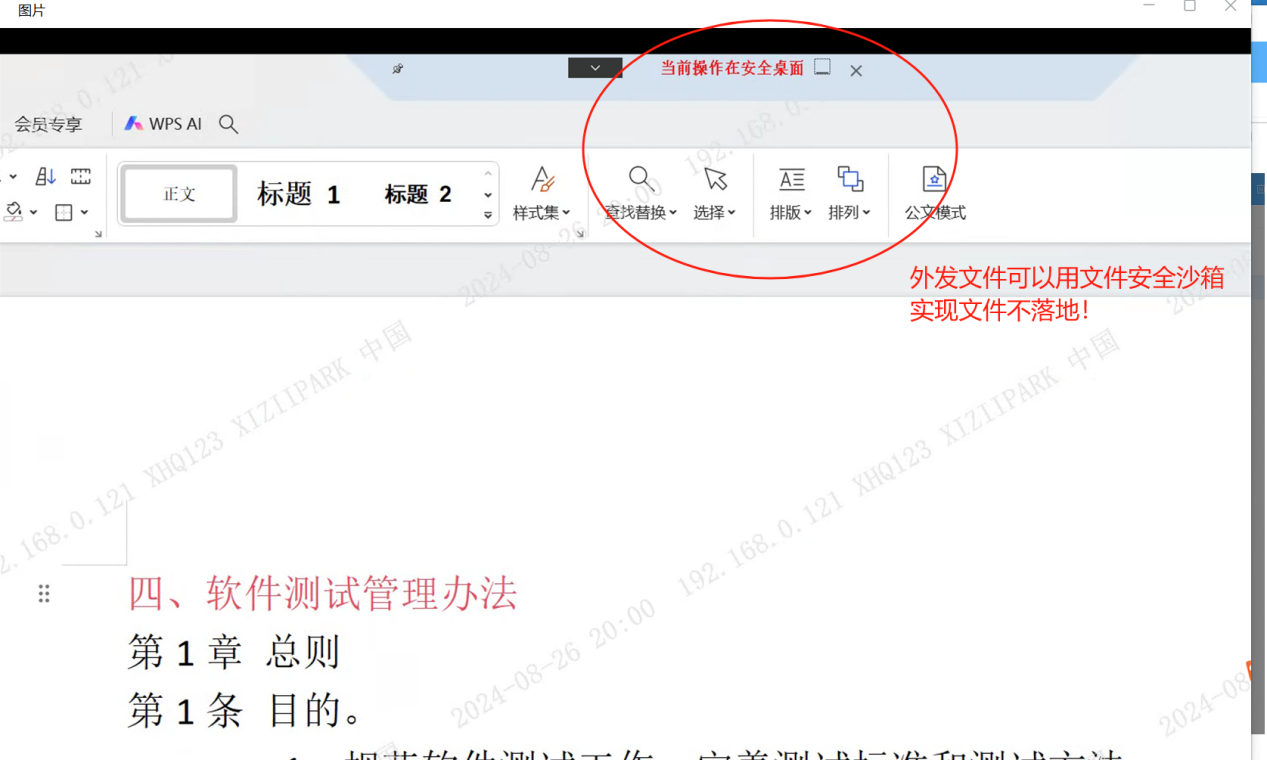
Task: Collapse the secure desktop dark dropdown bar
Action: pos(595,68)
